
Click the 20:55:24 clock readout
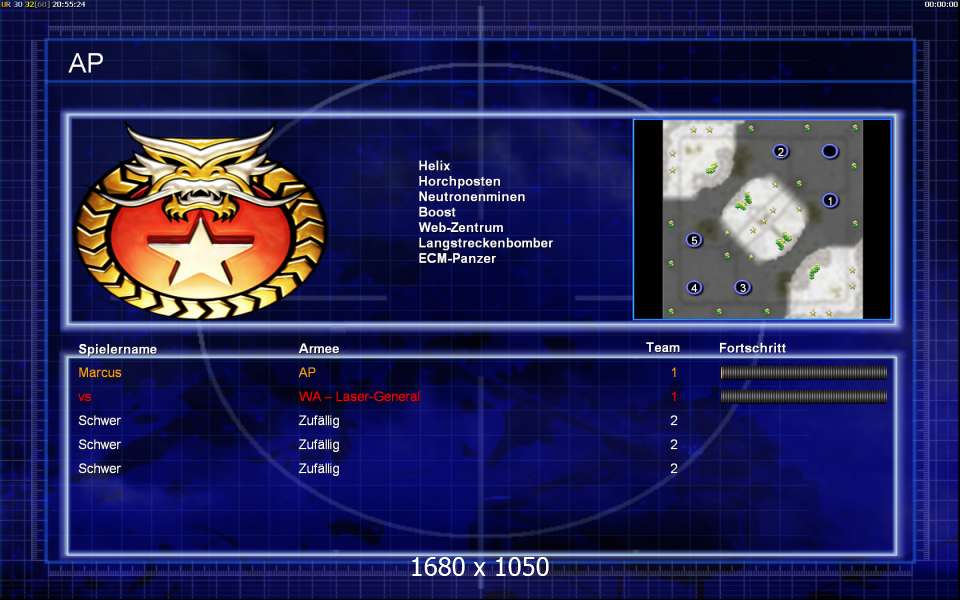coord(69,4)
